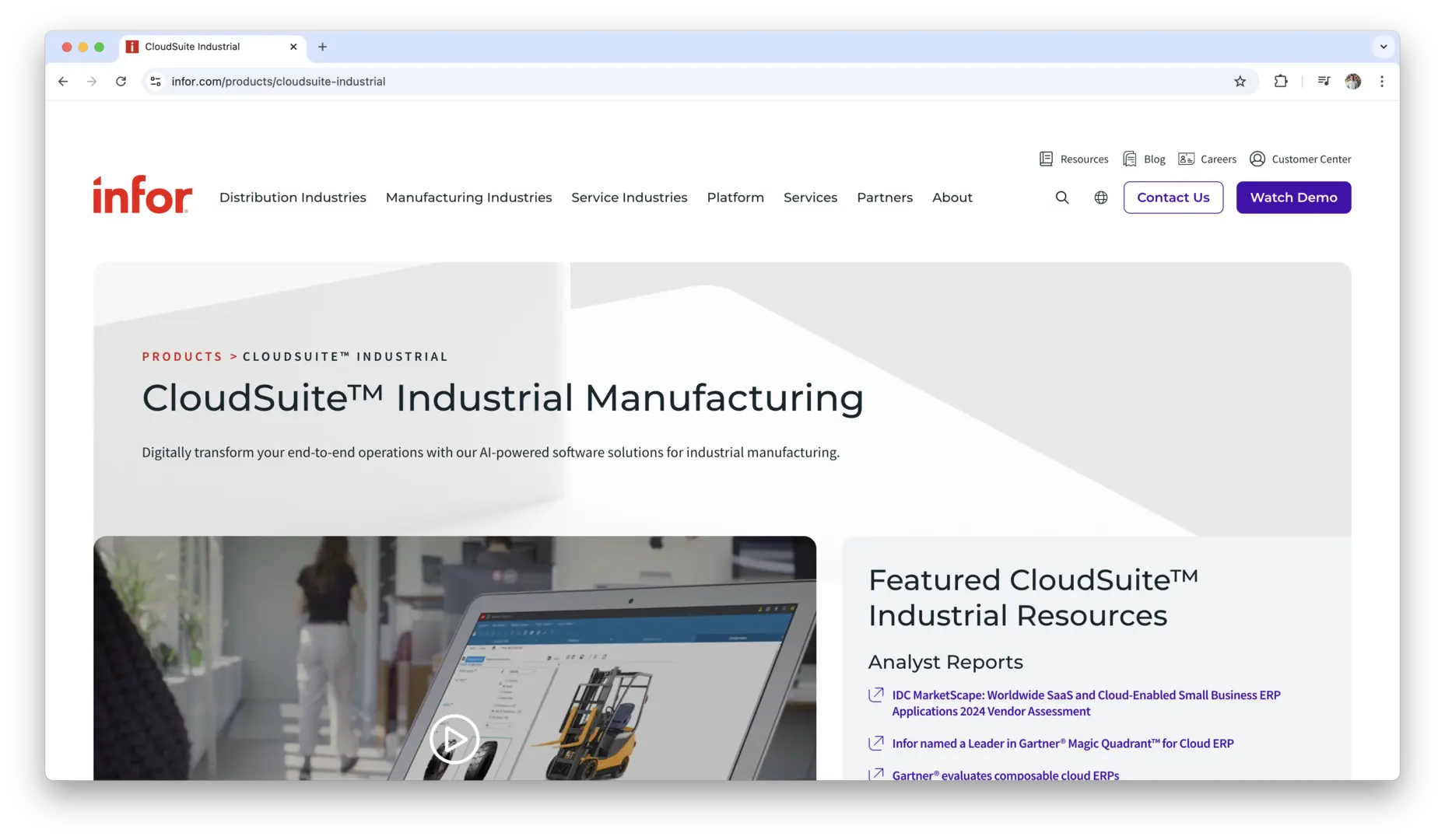Click the browser back arrow
The image size is (1445, 840).
(x=63, y=81)
